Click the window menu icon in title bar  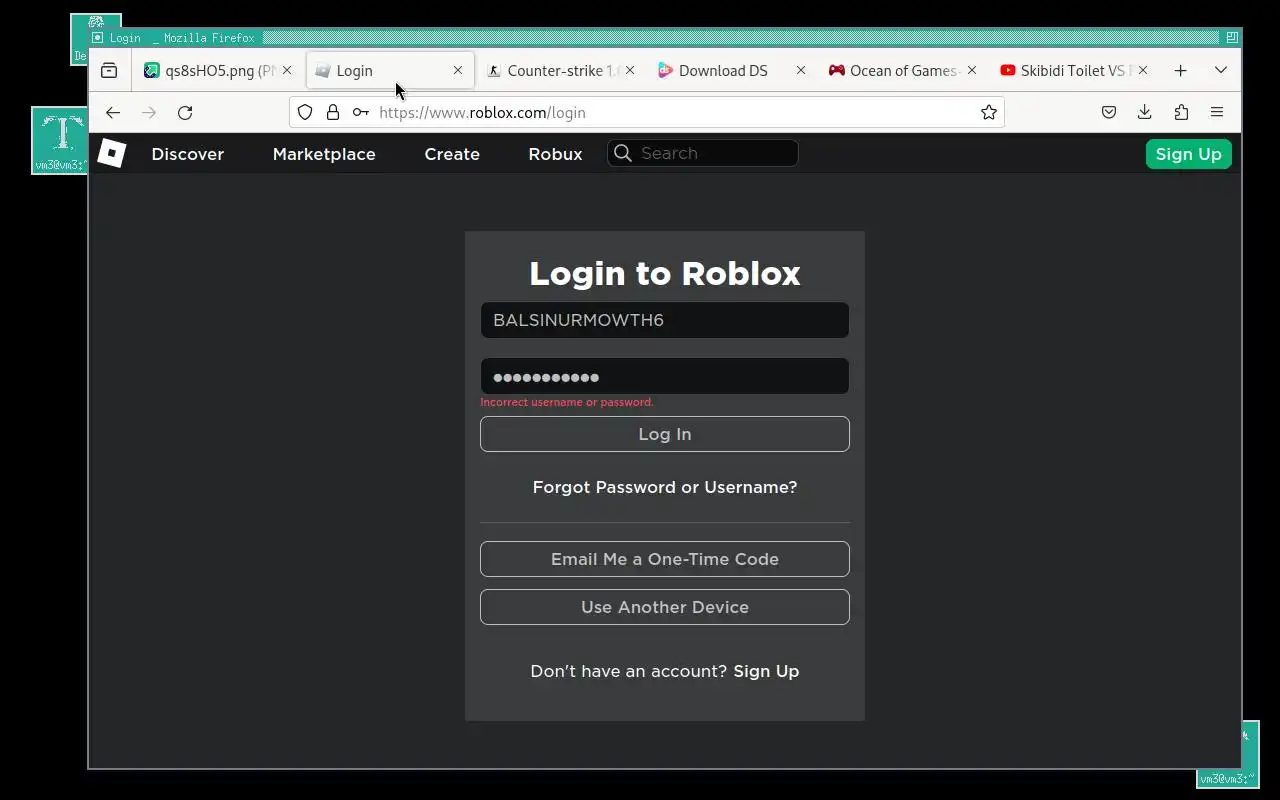(97, 37)
